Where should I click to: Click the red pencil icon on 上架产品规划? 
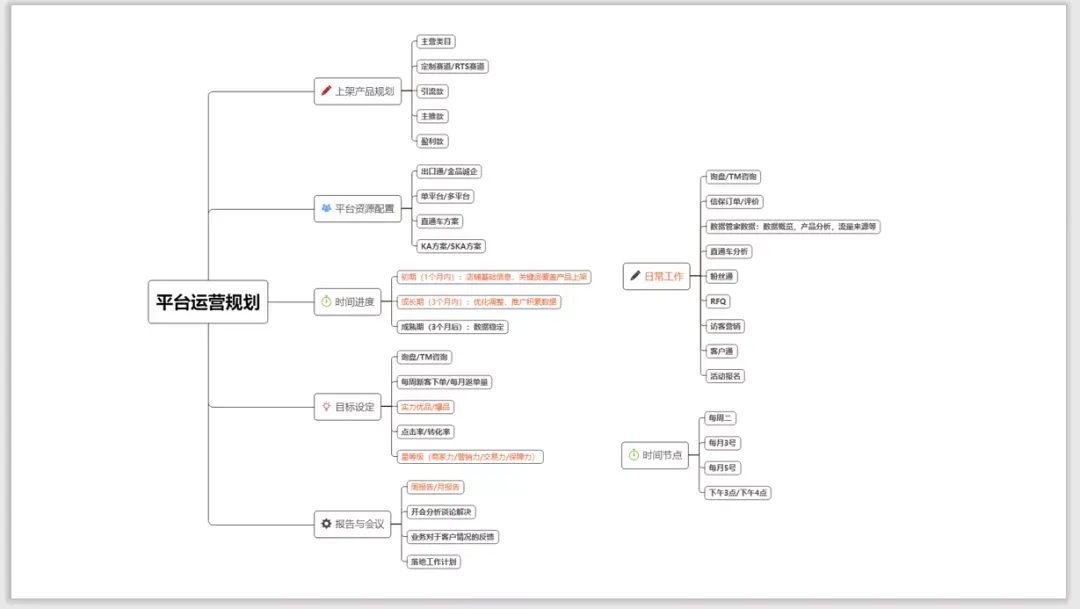click(326, 90)
